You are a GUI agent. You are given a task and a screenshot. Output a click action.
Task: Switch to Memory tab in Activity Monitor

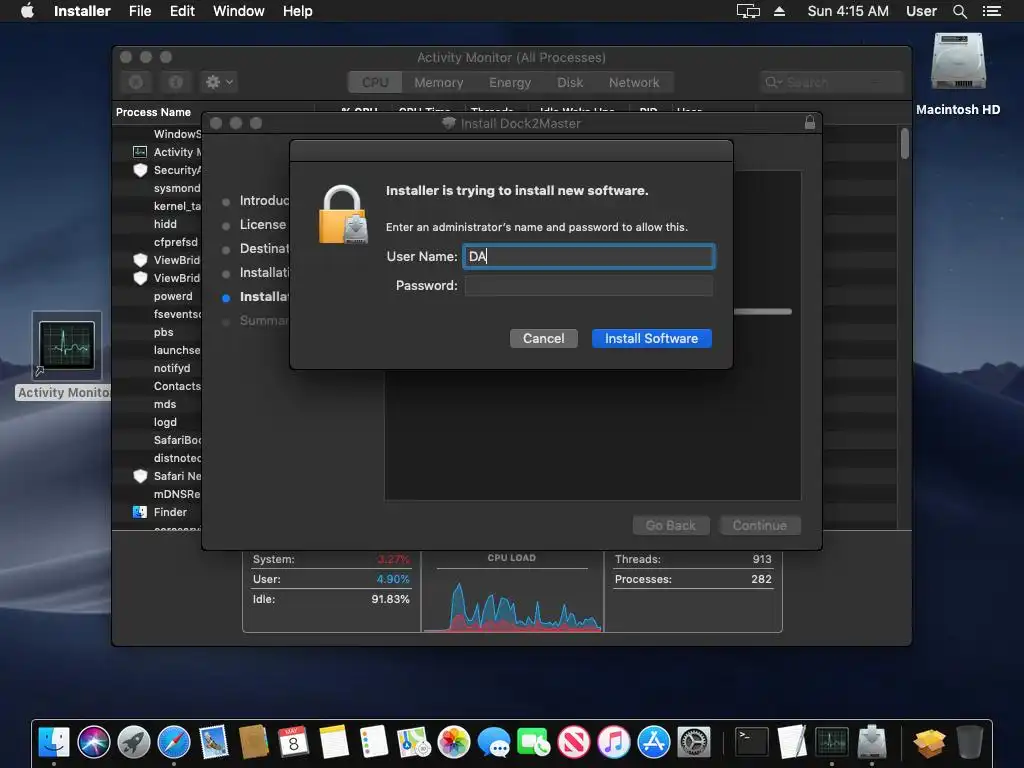[x=438, y=82]
